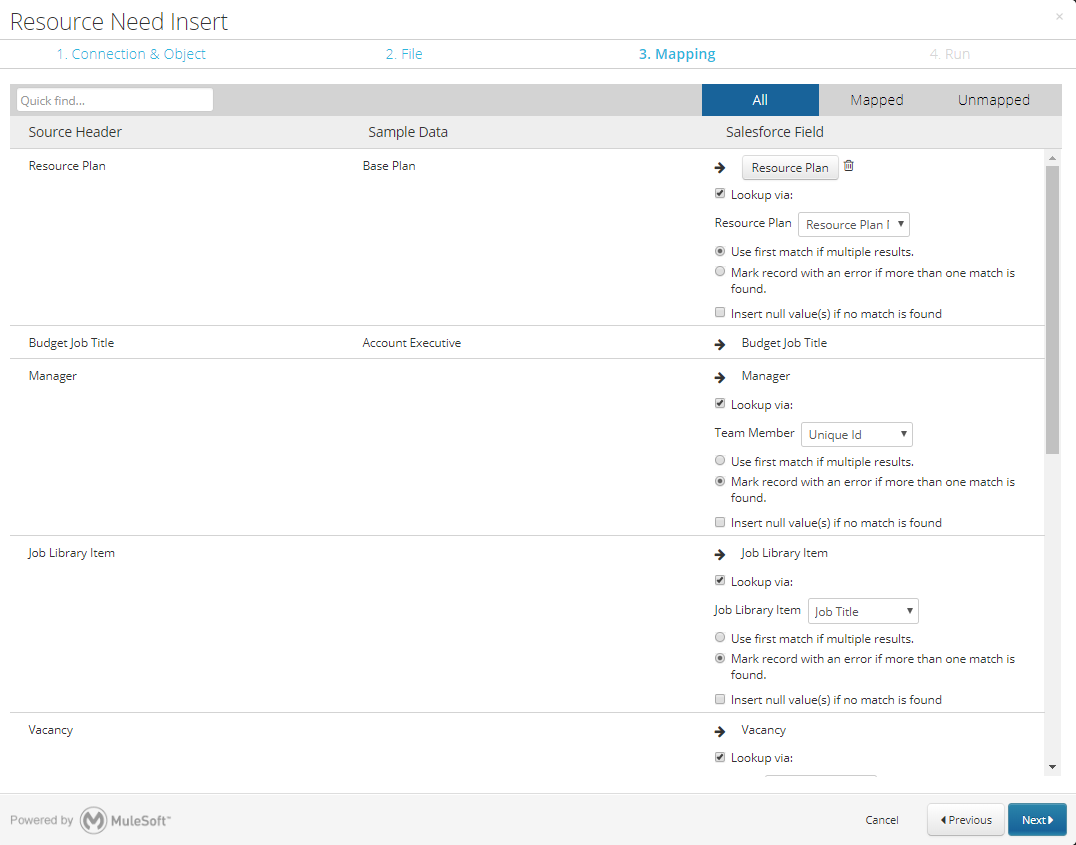1076x845 pixels.
Task: Show only Mapped fields
Action: point(876,100)
